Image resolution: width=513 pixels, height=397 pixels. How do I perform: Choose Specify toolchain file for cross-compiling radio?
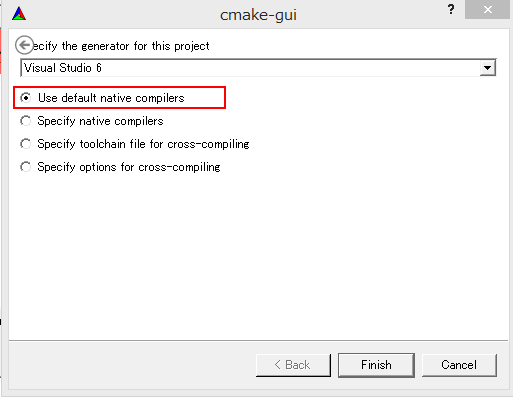coord(26,144)
